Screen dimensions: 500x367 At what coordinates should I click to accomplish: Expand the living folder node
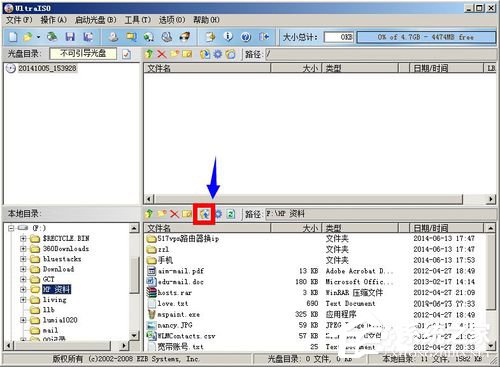23,300
